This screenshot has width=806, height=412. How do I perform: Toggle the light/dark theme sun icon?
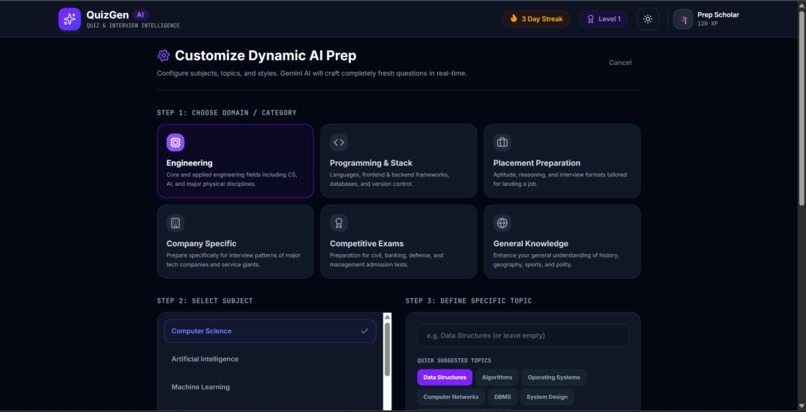tap(648, 19)
